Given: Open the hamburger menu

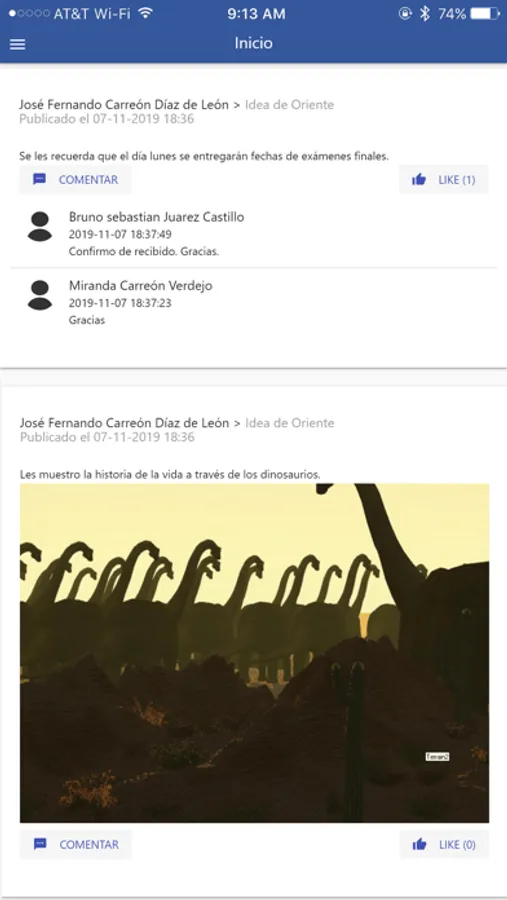Looking at the screenshot, I should click(18, 44).
